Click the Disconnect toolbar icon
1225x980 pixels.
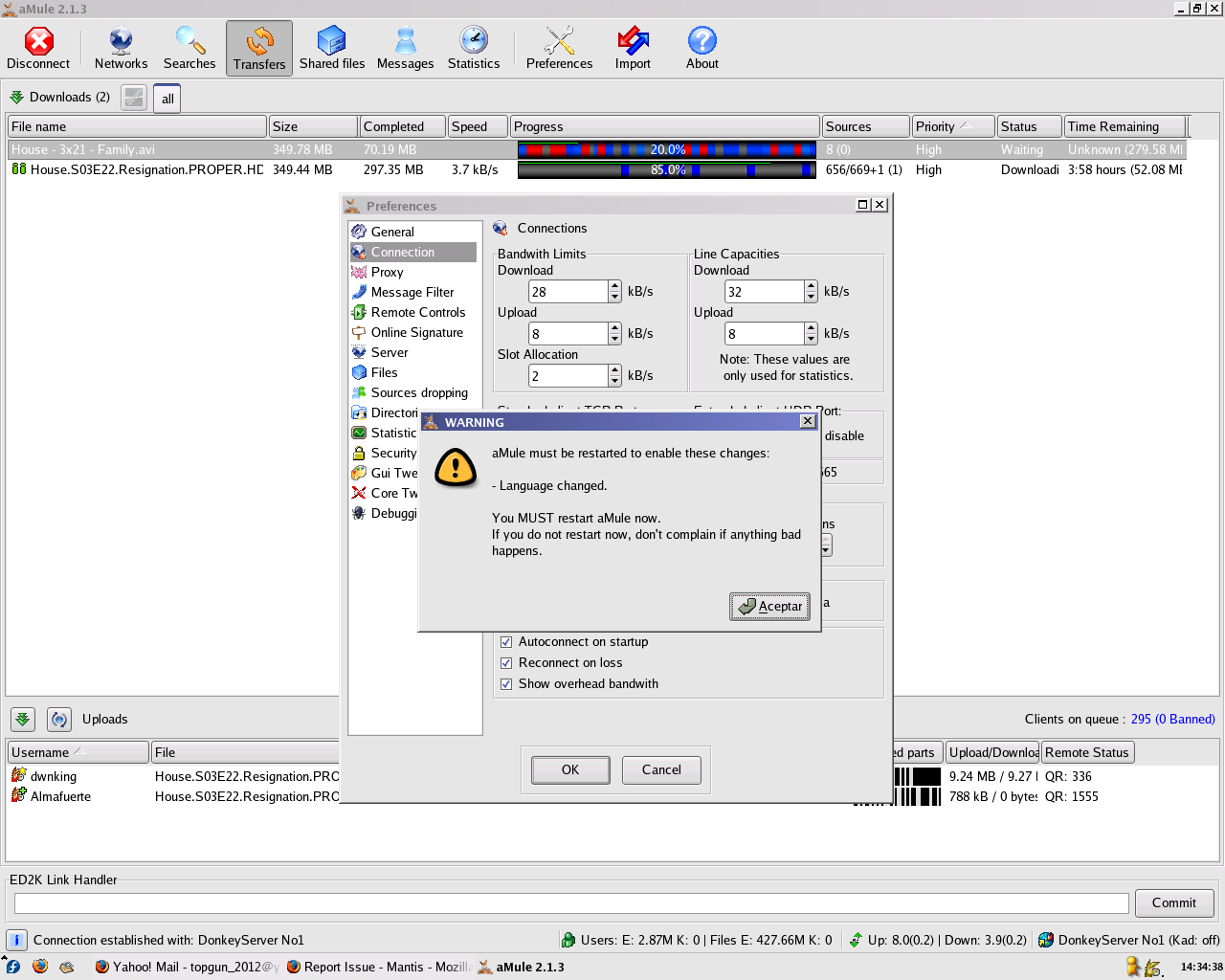point(38,48)
